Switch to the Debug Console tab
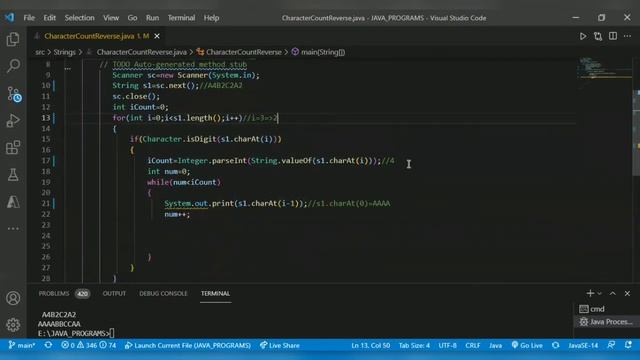The width and height of the screenshot is (640, 360). [163, 293]
